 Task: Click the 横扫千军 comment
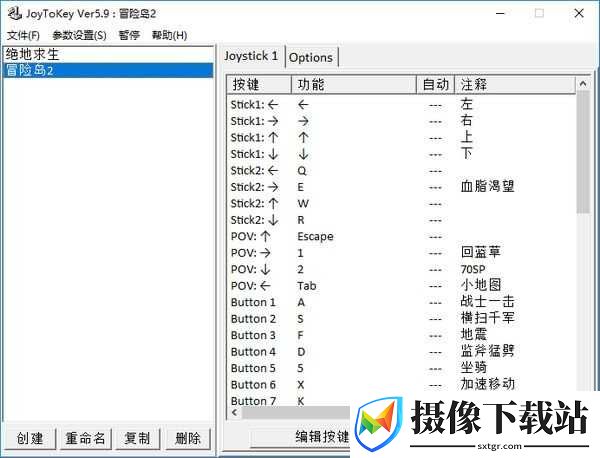pos(488,318)
